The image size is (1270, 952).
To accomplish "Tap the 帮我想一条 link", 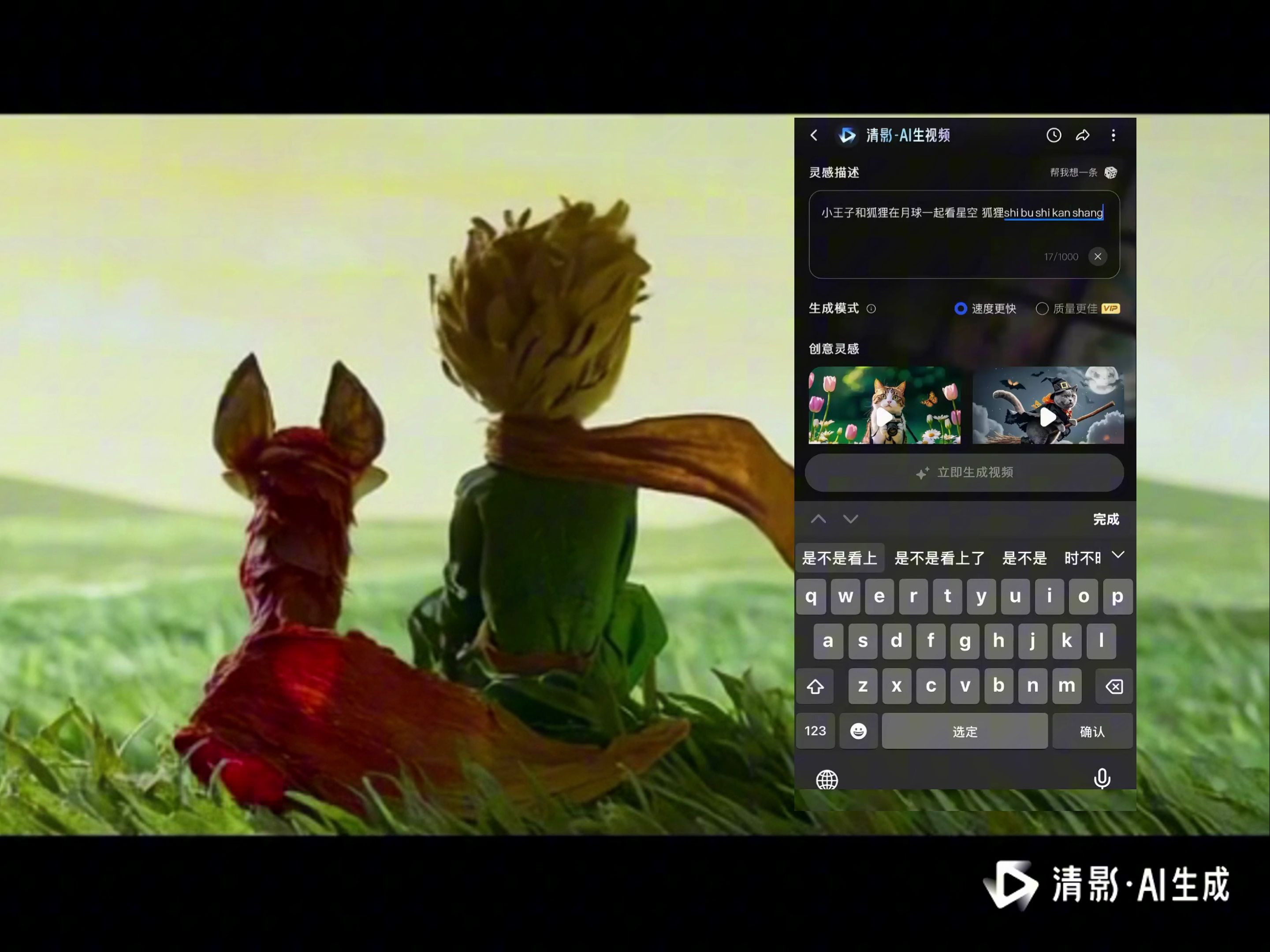I will pos(1074,172).
